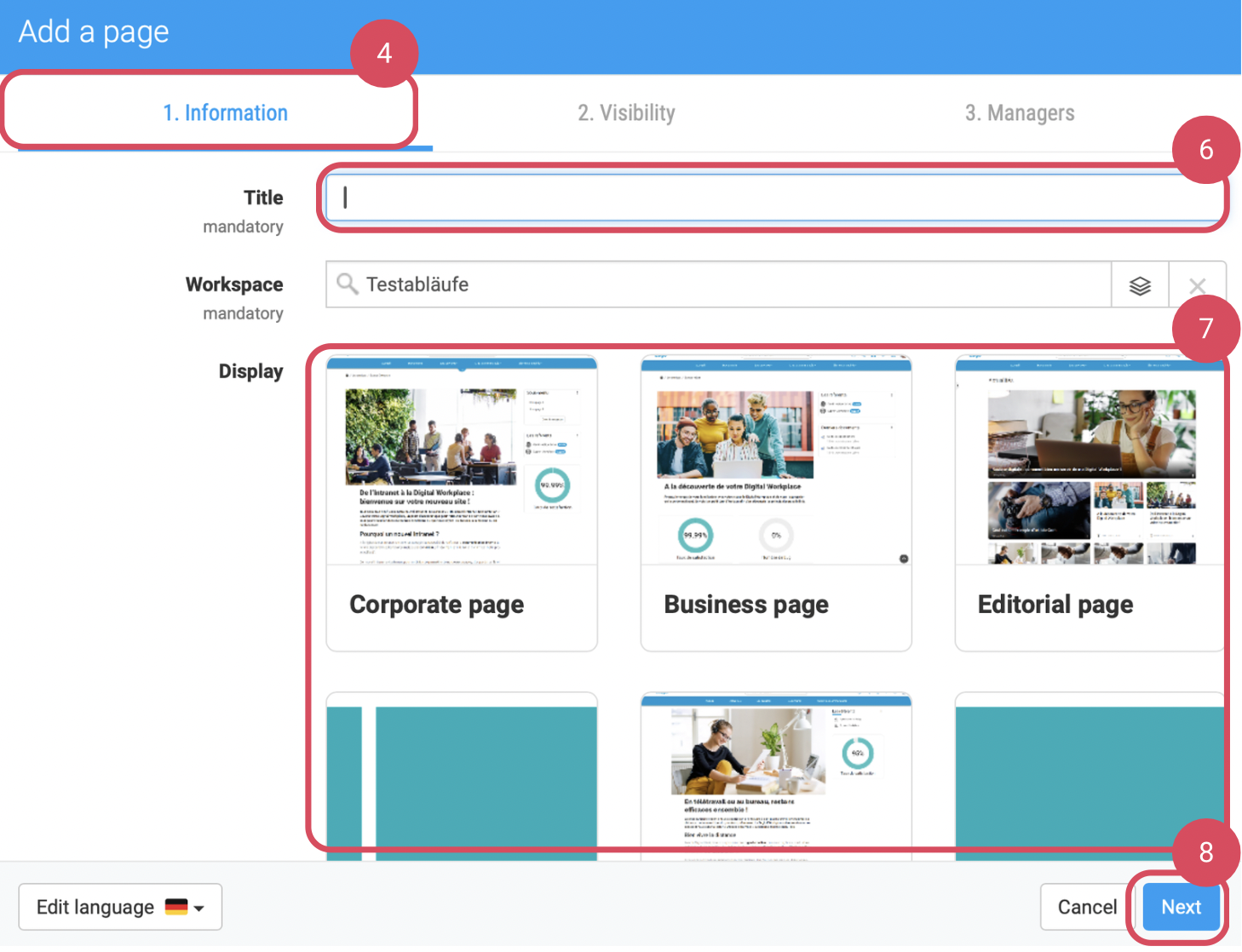Click the Corporate page label text
This screenshot has height=952, width=1242.
click(x=436, y=605)
